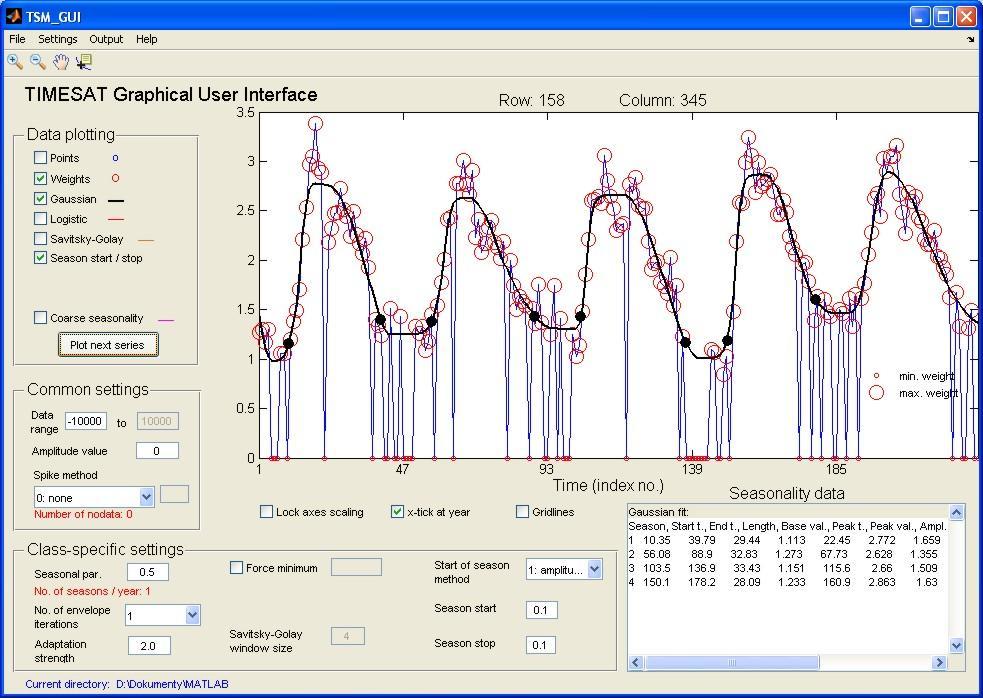Click the dock arrow at menu bar right
This screenshot has height=698, width=983.
click(971, 40)
